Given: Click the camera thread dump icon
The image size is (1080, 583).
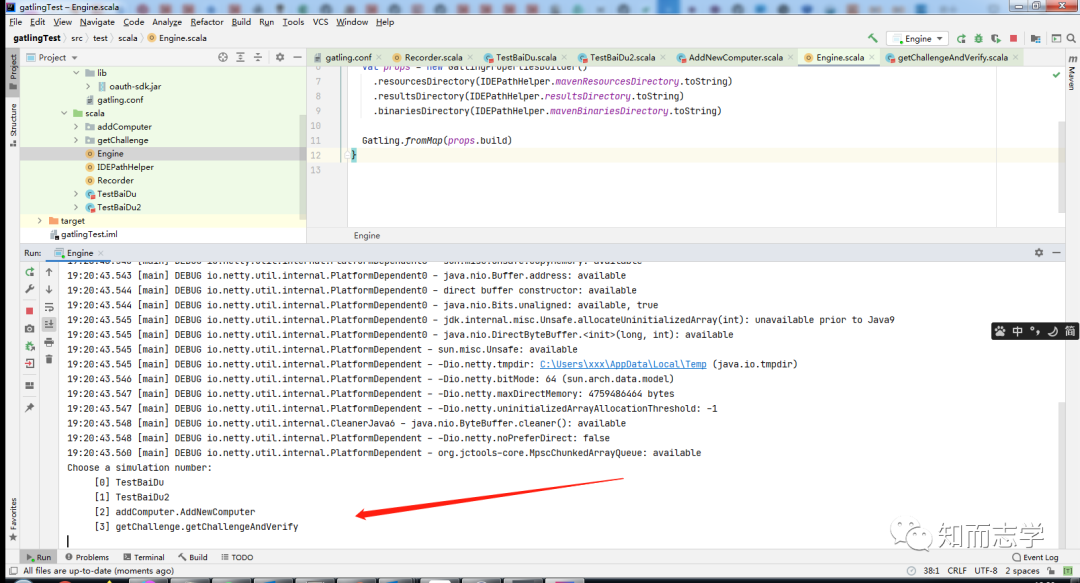Looking at the screenshot, I should point(30,329).
